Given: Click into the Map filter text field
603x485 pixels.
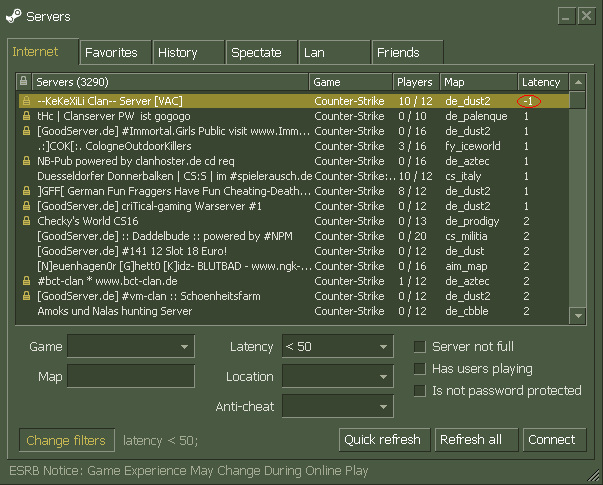Looking at the screenshot, I should (x=131, y=376).
